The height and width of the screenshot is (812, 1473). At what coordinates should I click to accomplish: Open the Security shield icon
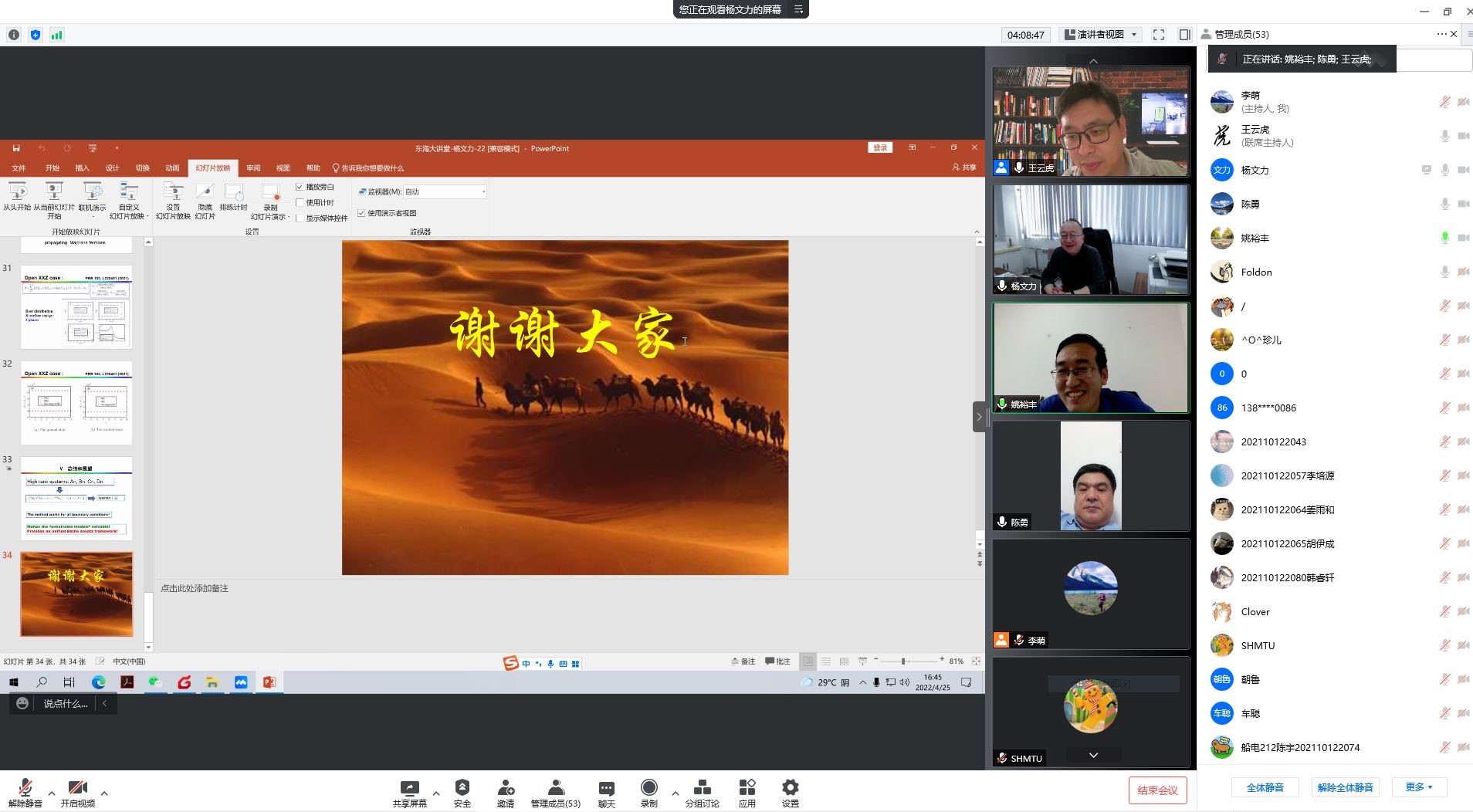[462, 788]
